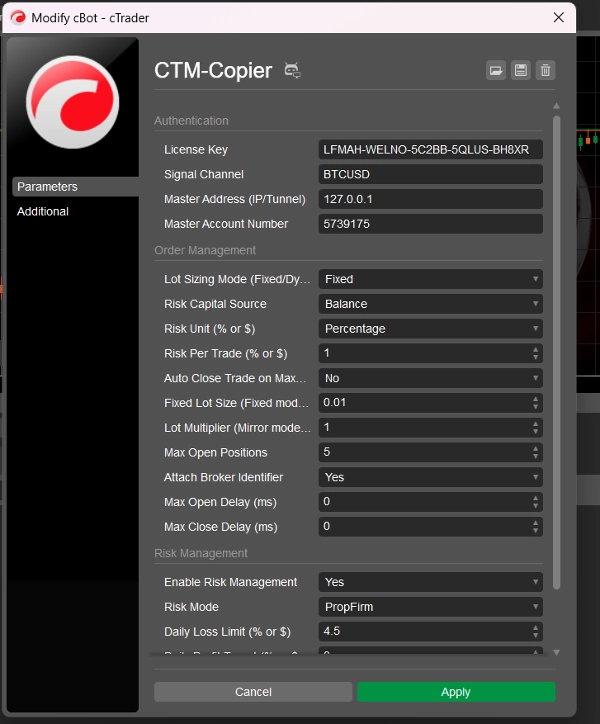The image size is (600, 724).
Task: Click the robot icon beside CTM-Copier title
Action: pyautogui.click(x=292, y=70)
